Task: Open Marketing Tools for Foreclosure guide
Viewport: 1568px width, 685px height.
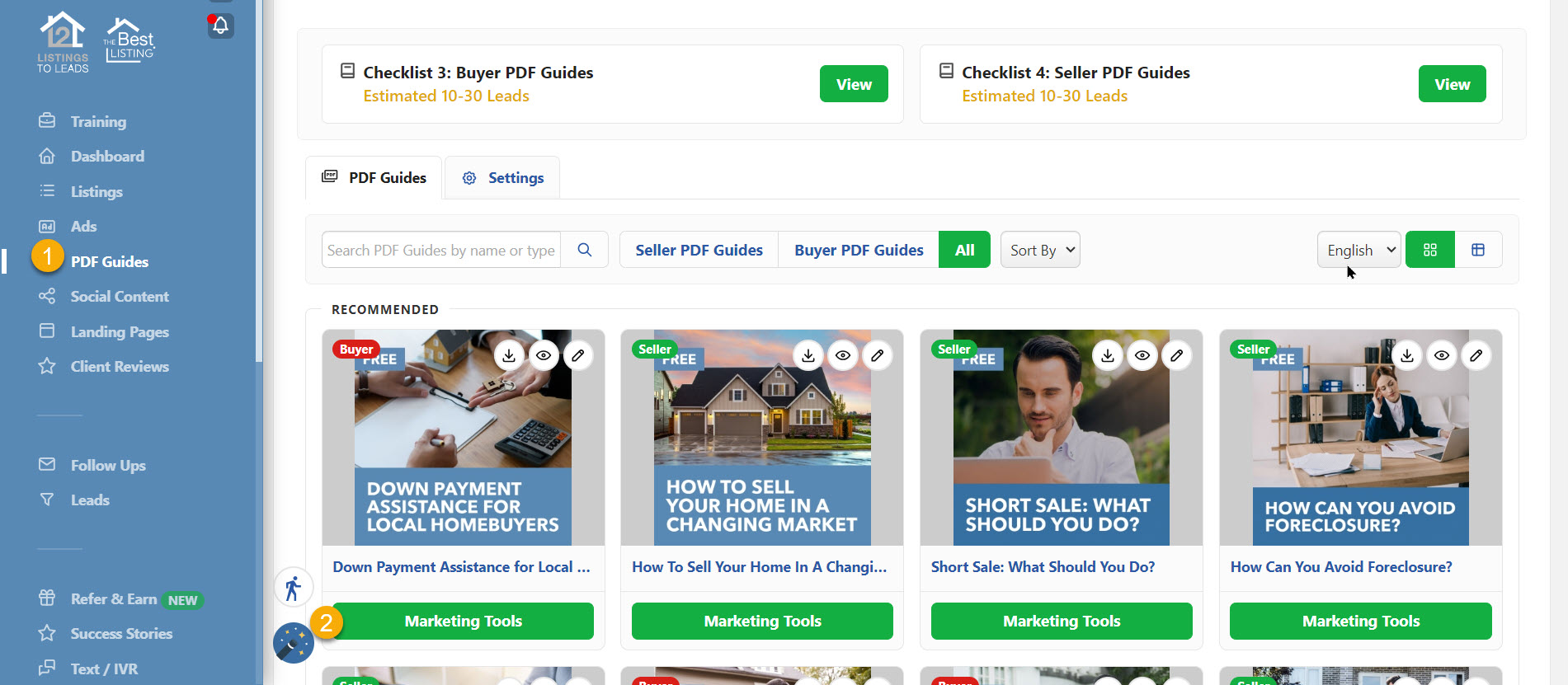Action: point(1360,622)
